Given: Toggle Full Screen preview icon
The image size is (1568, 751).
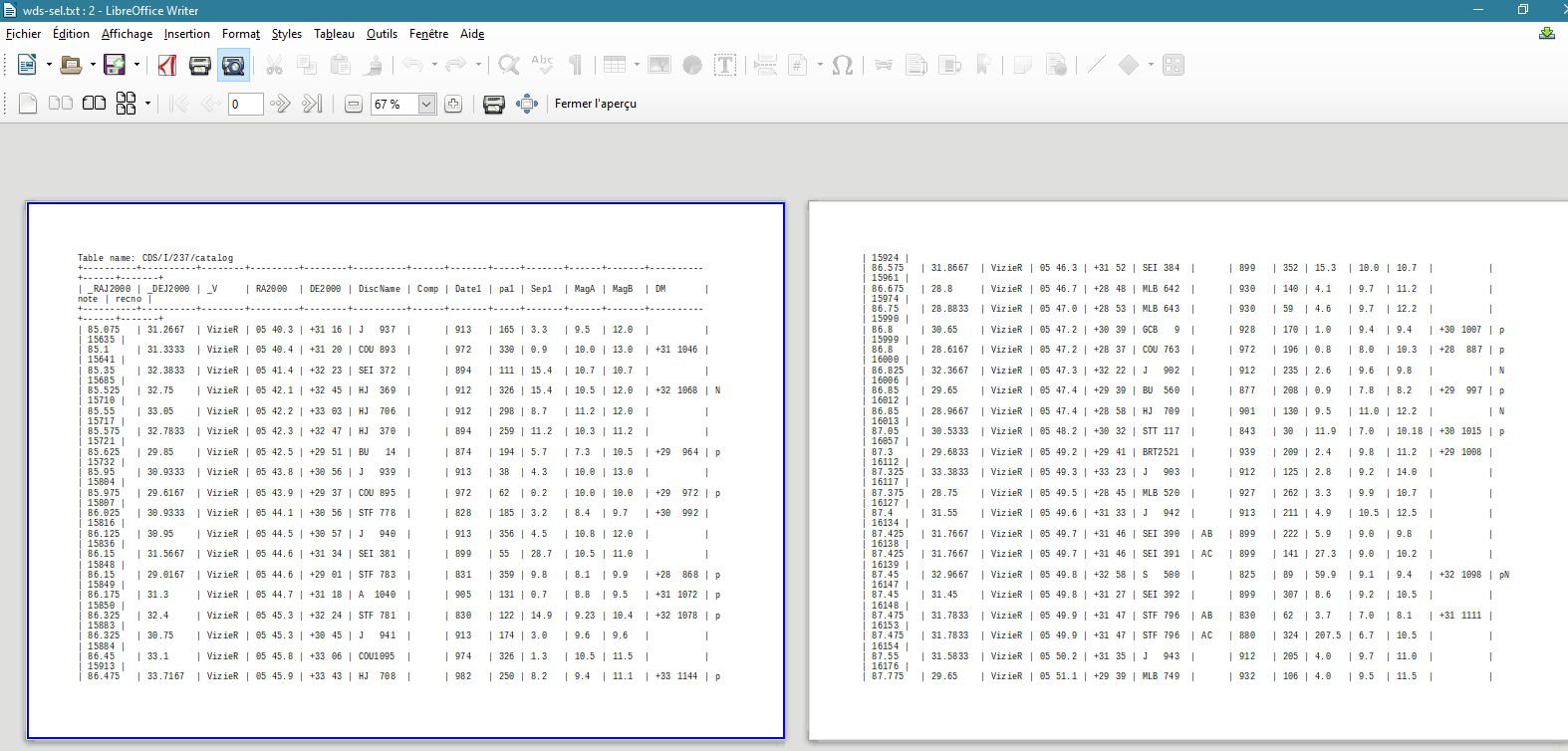Looking at the screenshot, I should (527, 104).
